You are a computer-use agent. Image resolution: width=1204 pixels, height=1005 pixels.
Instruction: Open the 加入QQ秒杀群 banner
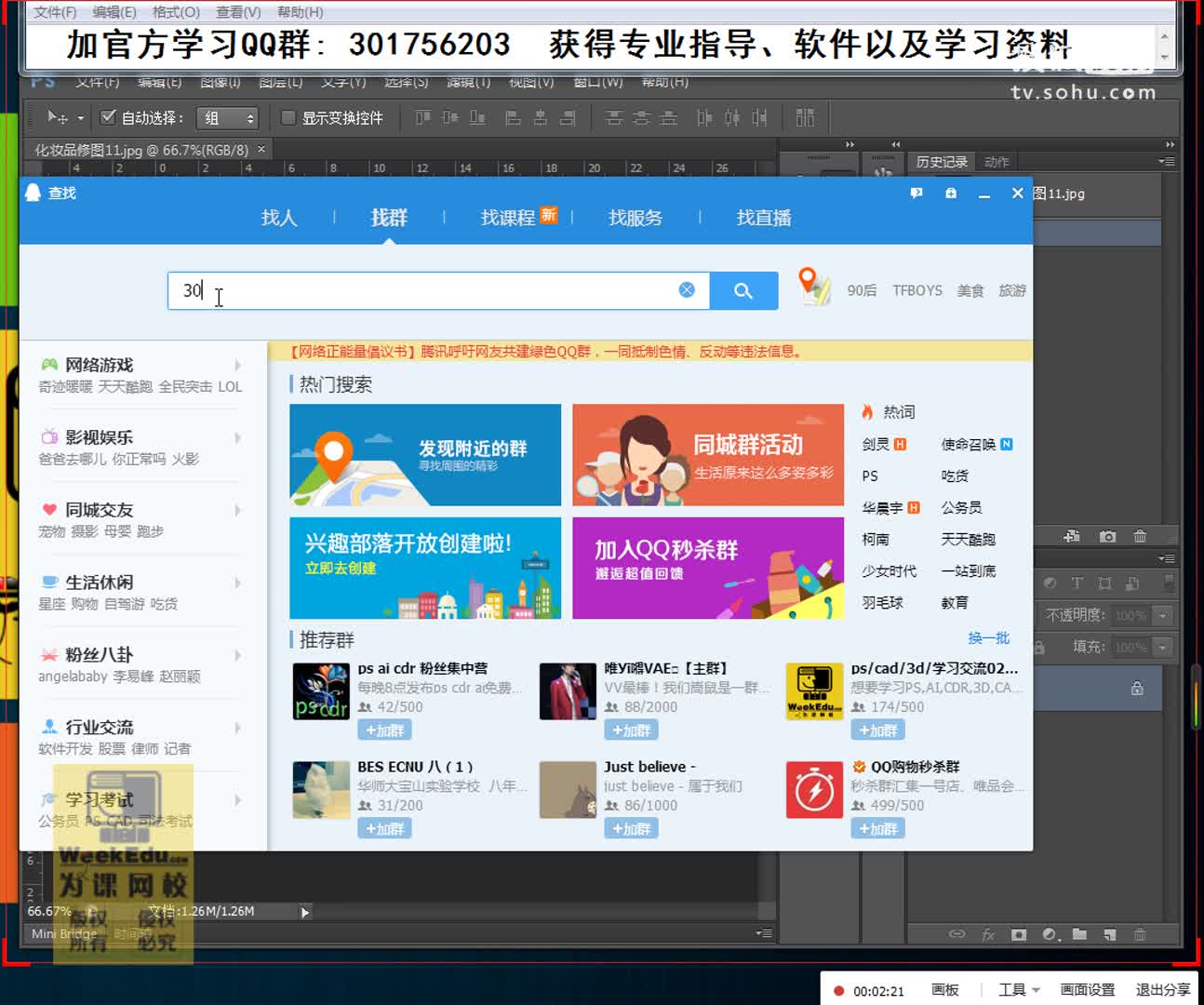click(x=708, y=569)
